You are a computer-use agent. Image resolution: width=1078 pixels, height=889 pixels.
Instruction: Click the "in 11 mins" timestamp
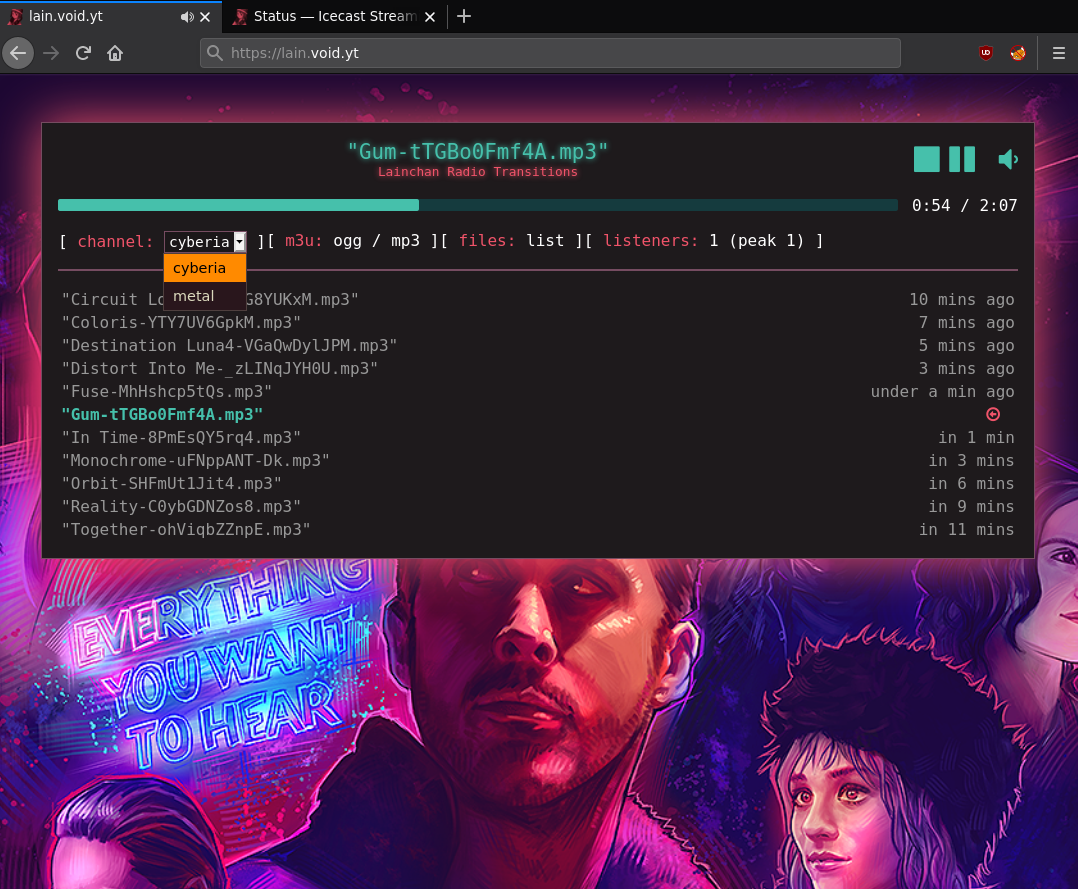pos(967,529)
